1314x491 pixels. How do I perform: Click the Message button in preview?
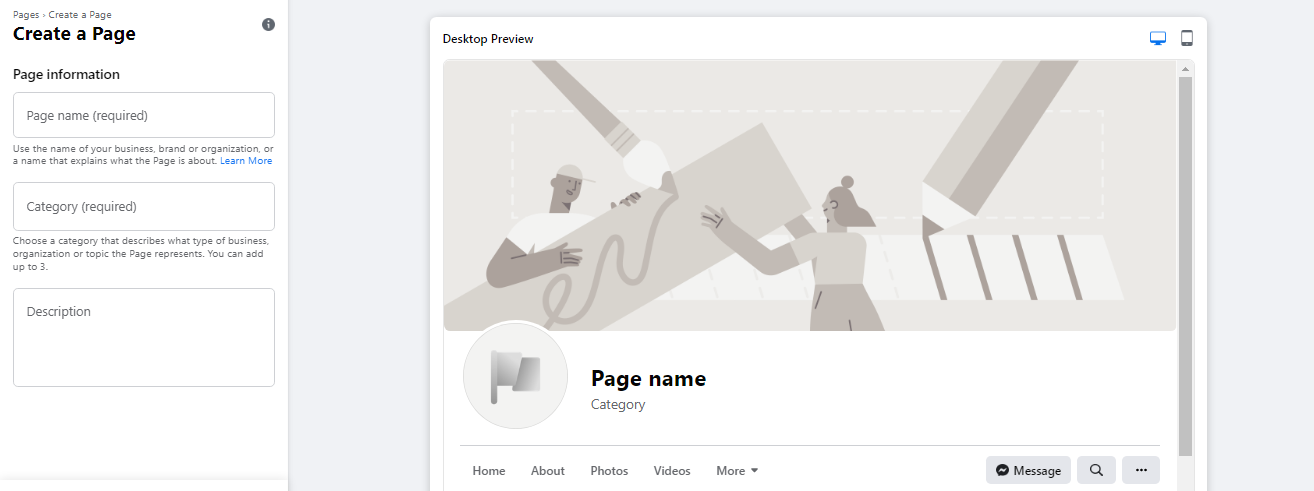click(x=1028, y=470)
